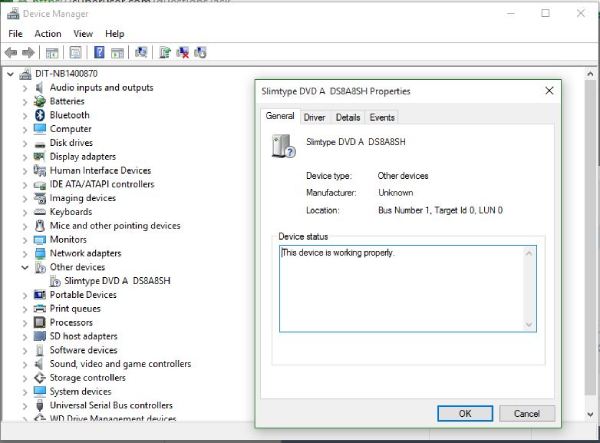Expand the Computer category

(x=25, y=130)
